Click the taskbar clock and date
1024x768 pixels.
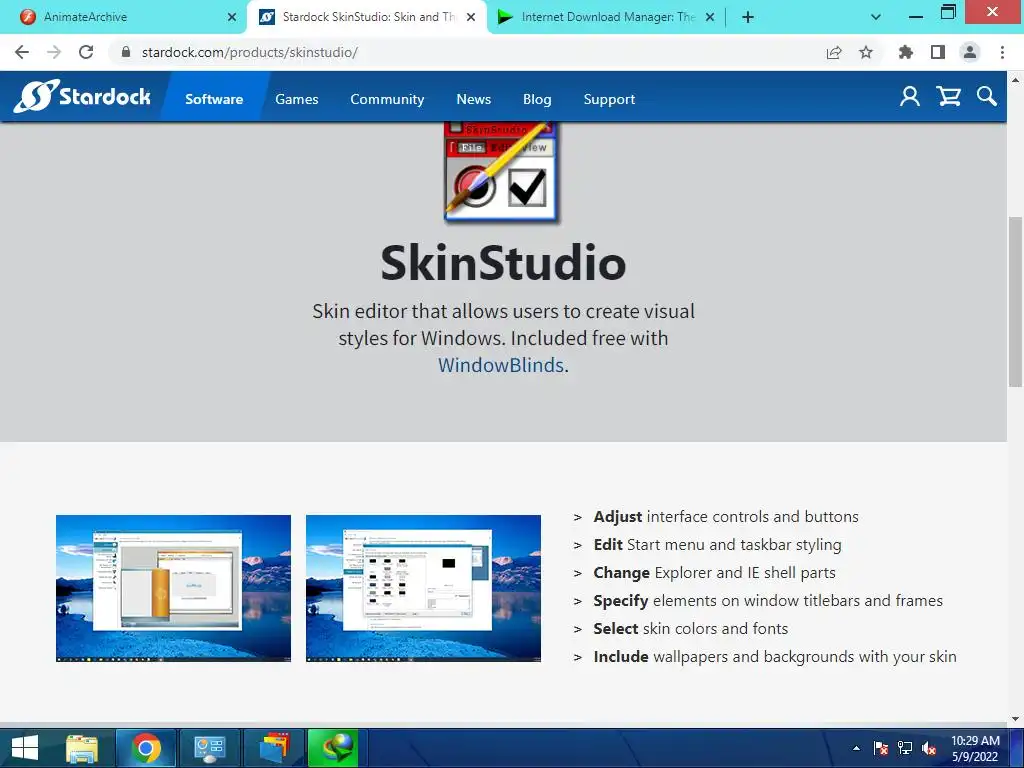(x=974, y=748)
